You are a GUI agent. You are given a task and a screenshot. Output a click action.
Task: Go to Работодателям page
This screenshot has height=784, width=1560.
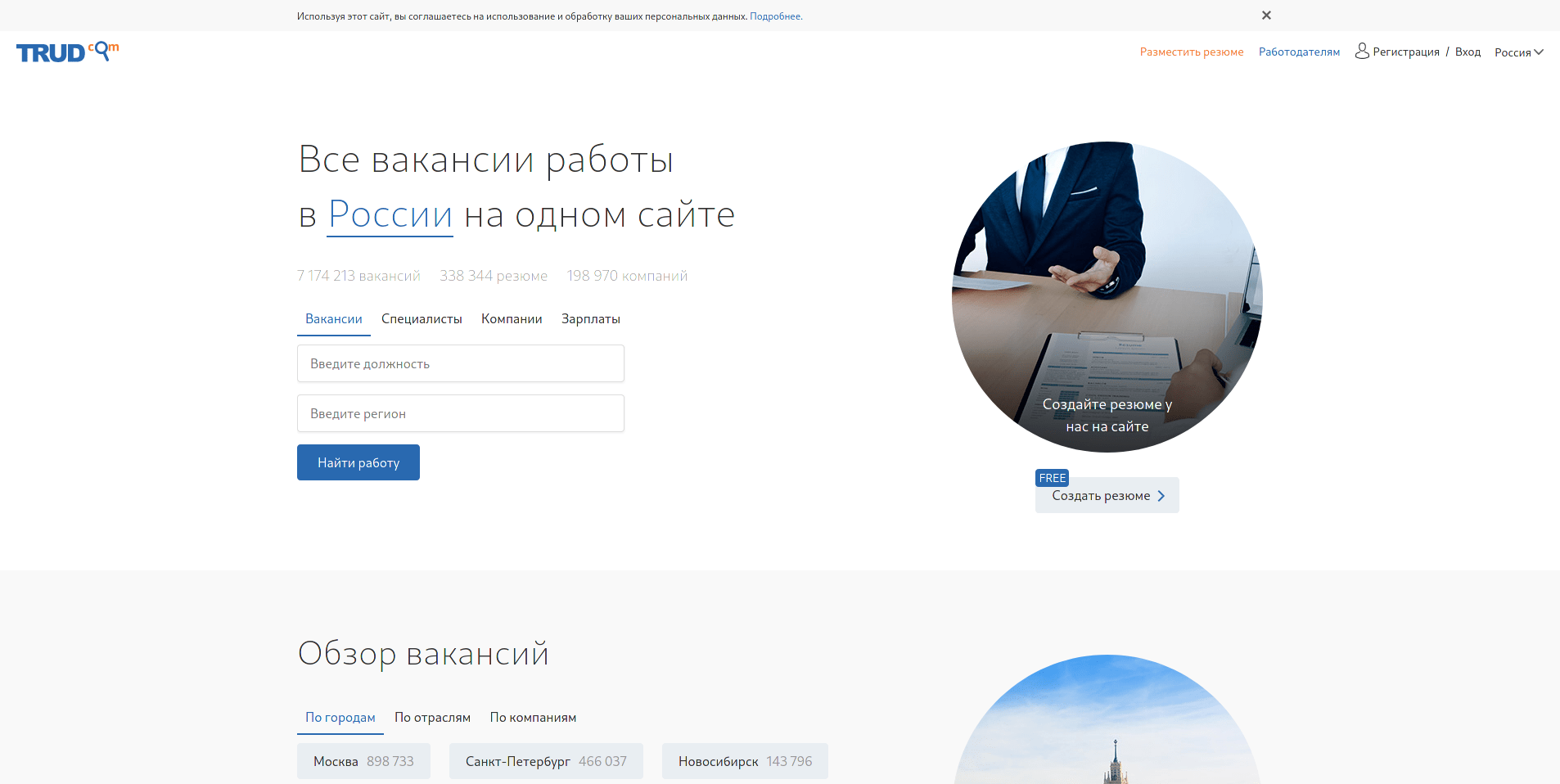pos(1299,52)
